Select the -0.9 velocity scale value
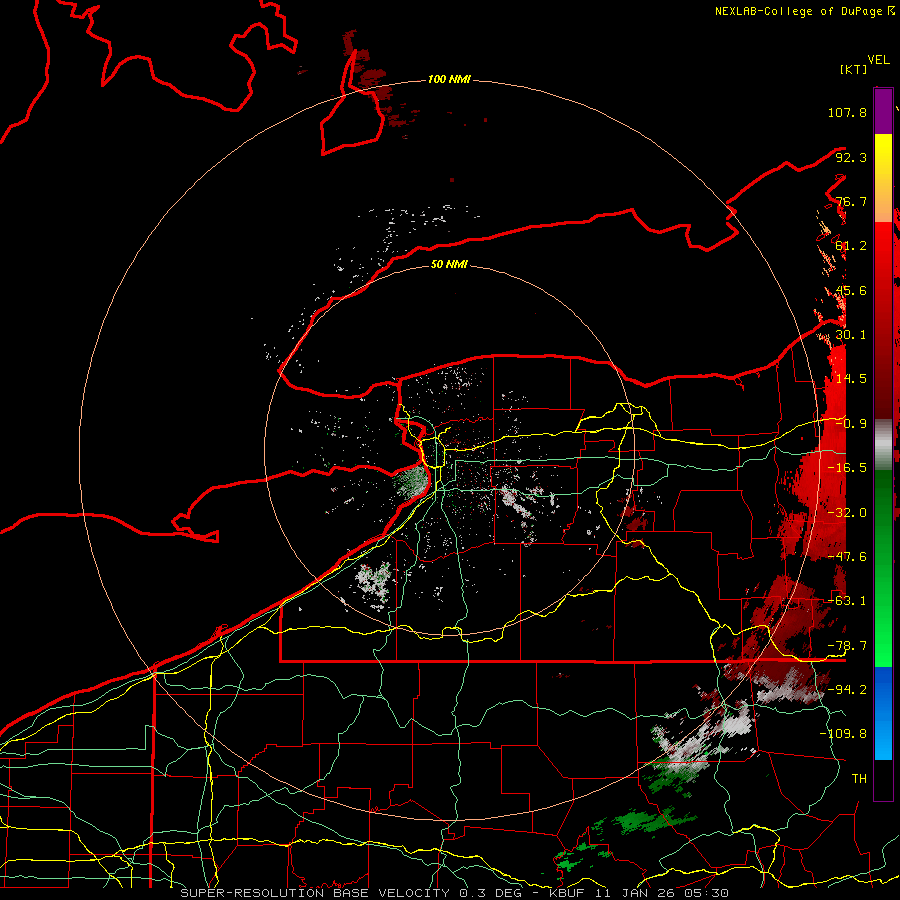The width and height of the screenshot is (900, 900). click(x=851, y=424)
